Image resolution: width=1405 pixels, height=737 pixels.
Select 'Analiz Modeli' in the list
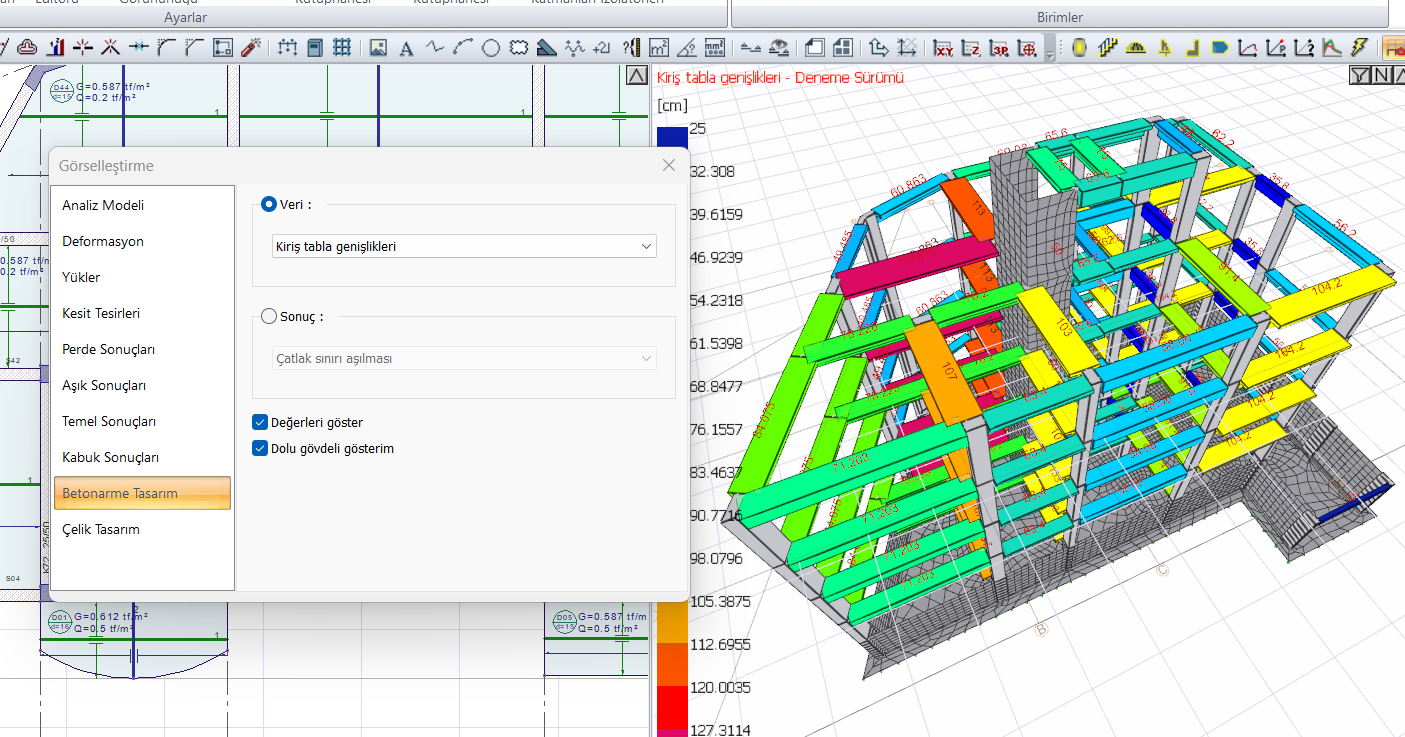pos(142,205)
